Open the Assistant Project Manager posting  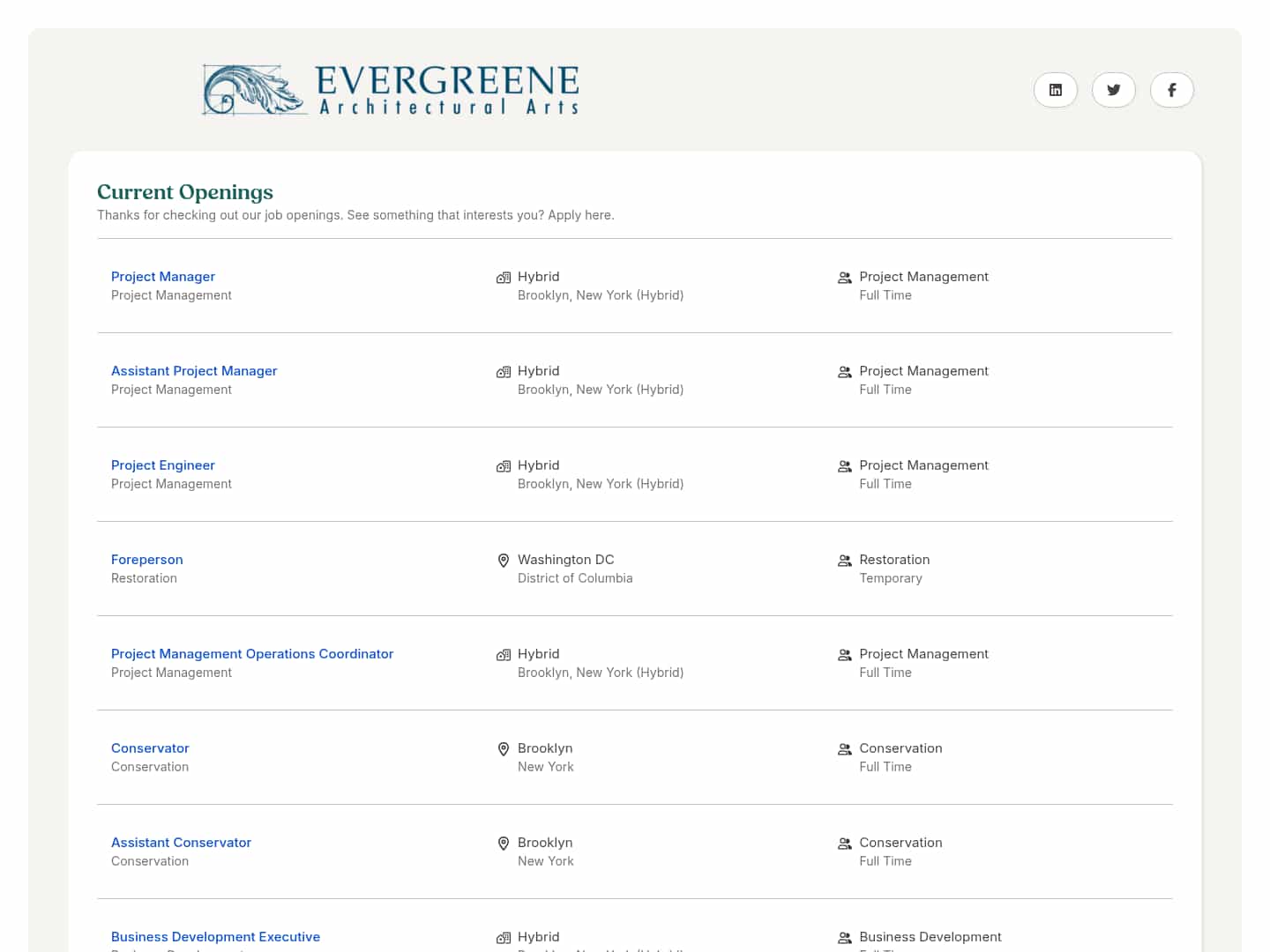coord(194,370)
